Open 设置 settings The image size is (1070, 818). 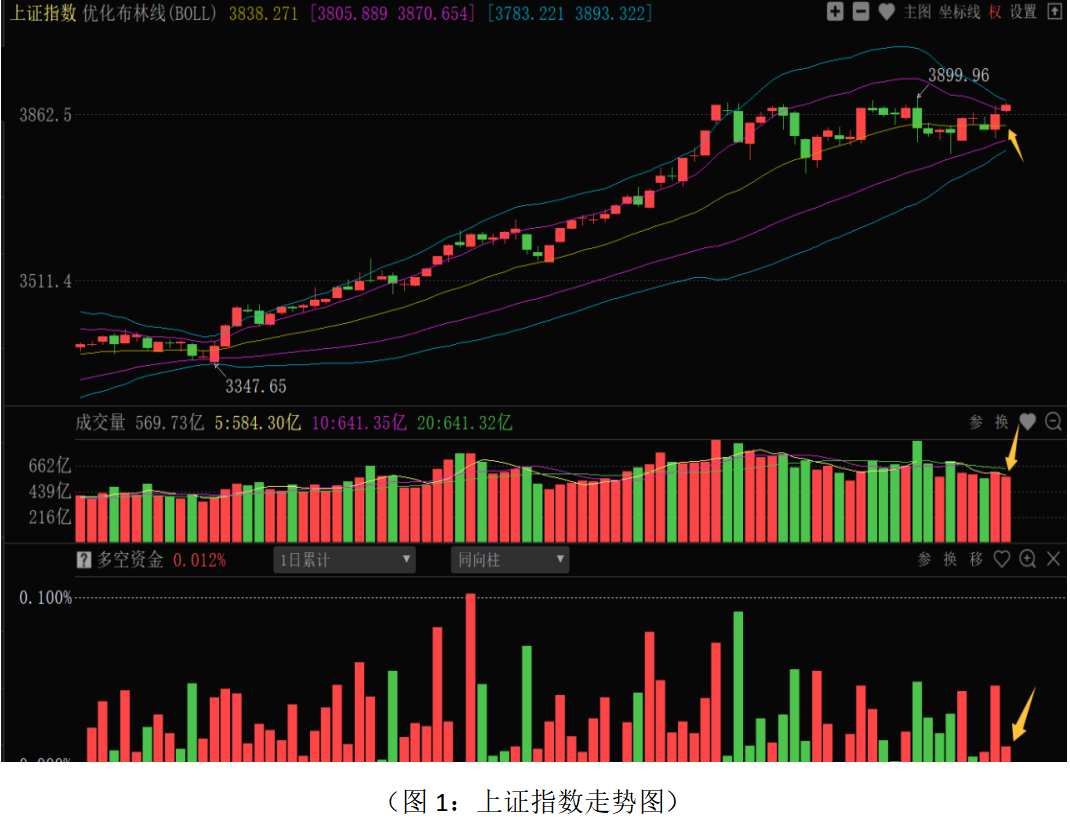[1023, 12]
